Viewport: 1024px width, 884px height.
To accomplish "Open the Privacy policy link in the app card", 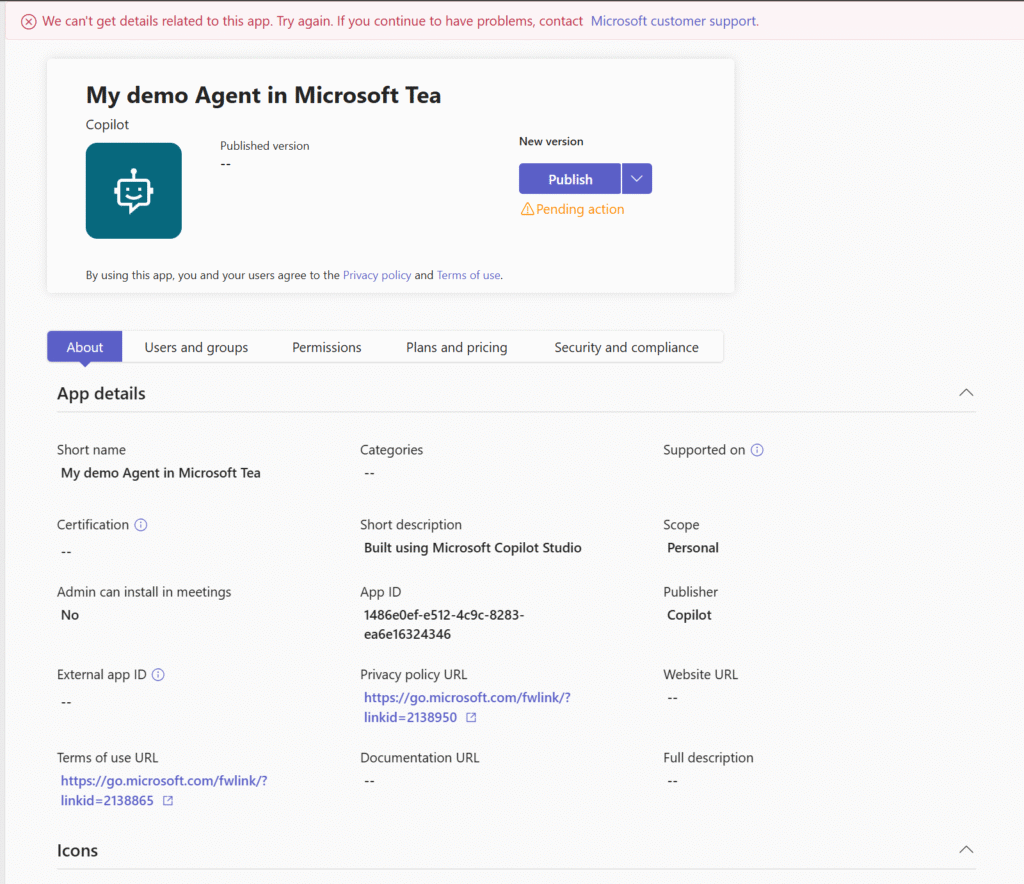I will coord(377,275).
